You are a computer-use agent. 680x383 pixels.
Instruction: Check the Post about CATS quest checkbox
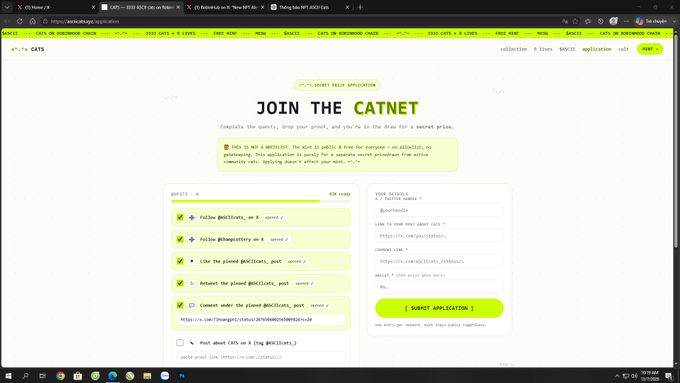coord(180,343)
